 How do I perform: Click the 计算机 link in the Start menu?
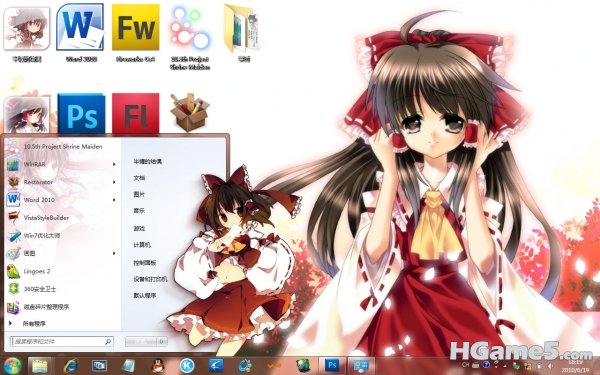click(142, 245)
